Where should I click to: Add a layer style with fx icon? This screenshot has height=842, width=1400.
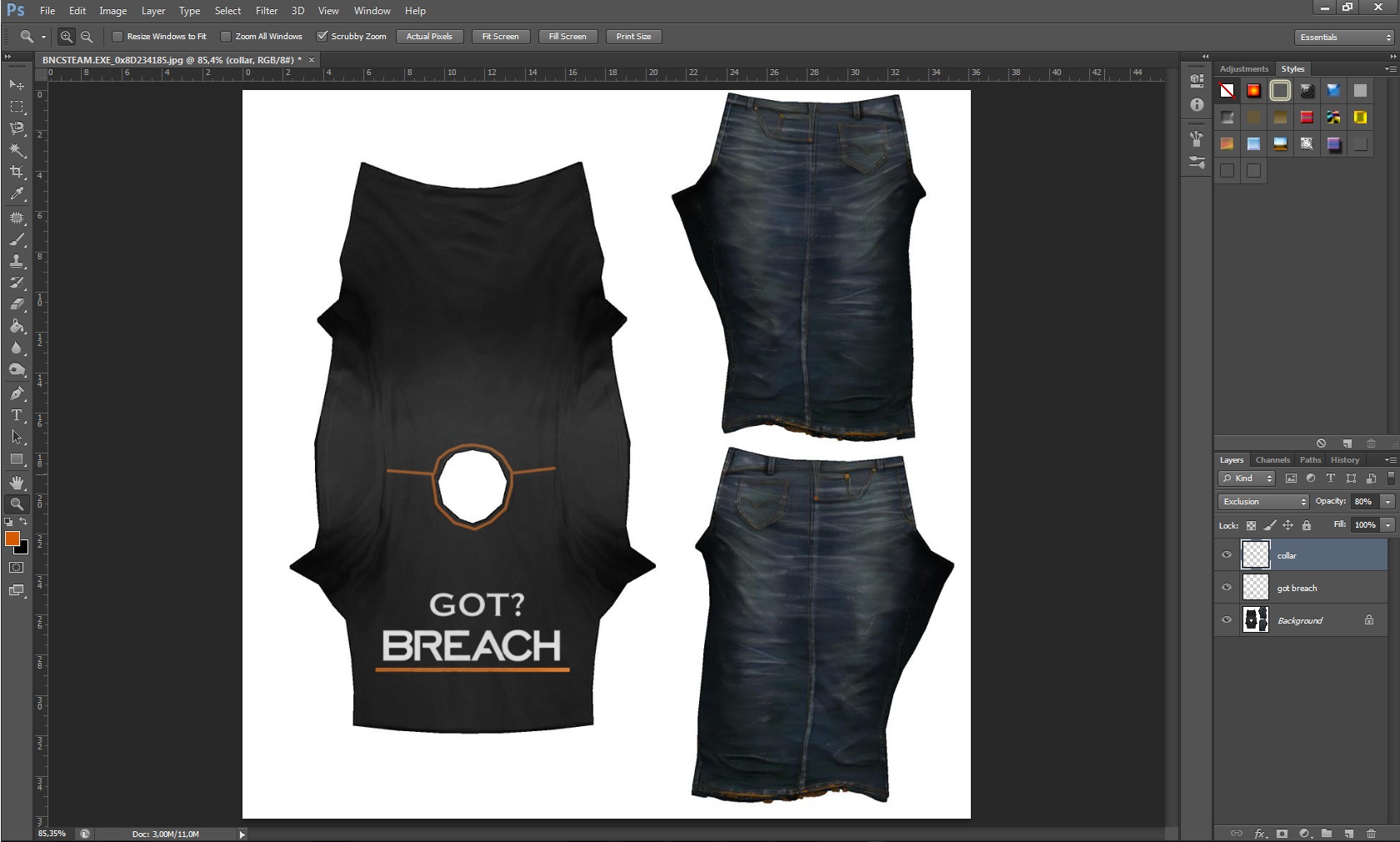tap(1260, 834)
